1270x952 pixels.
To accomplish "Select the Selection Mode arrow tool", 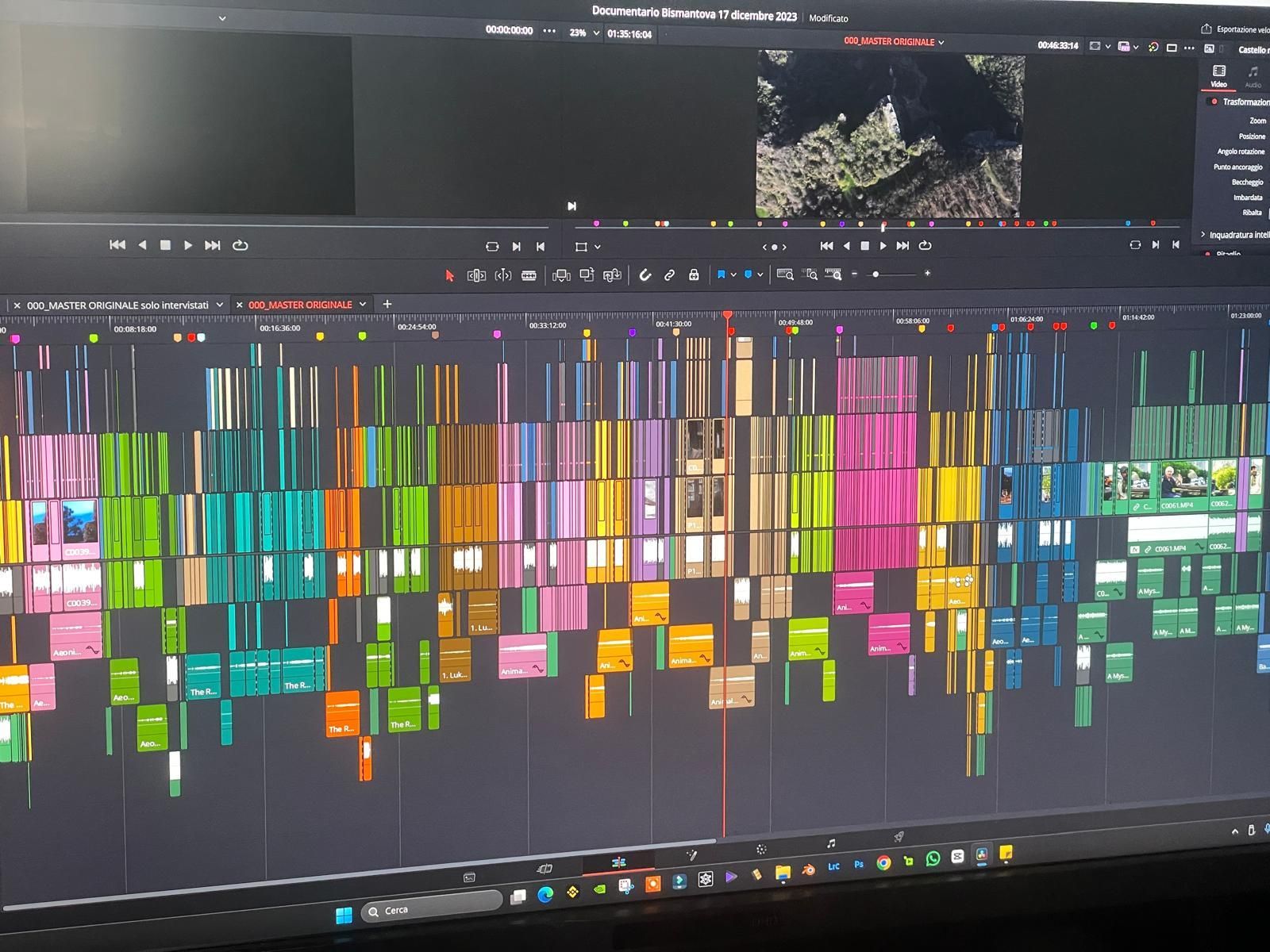I will pos(448,274).
